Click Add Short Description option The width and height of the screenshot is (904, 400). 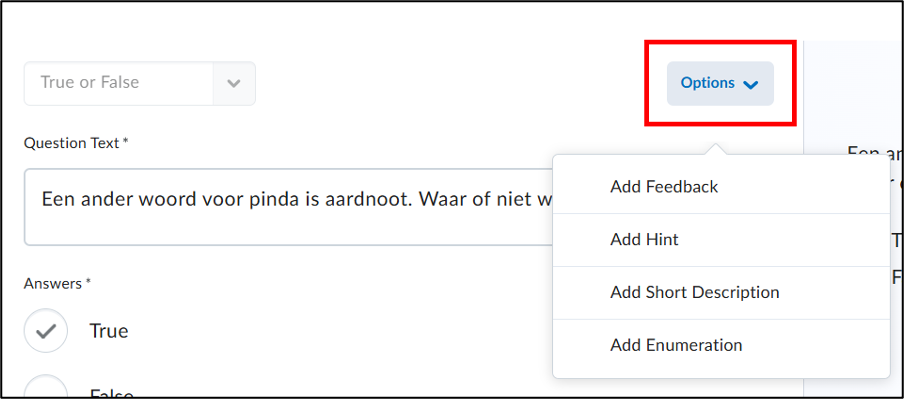pos(694,293)
